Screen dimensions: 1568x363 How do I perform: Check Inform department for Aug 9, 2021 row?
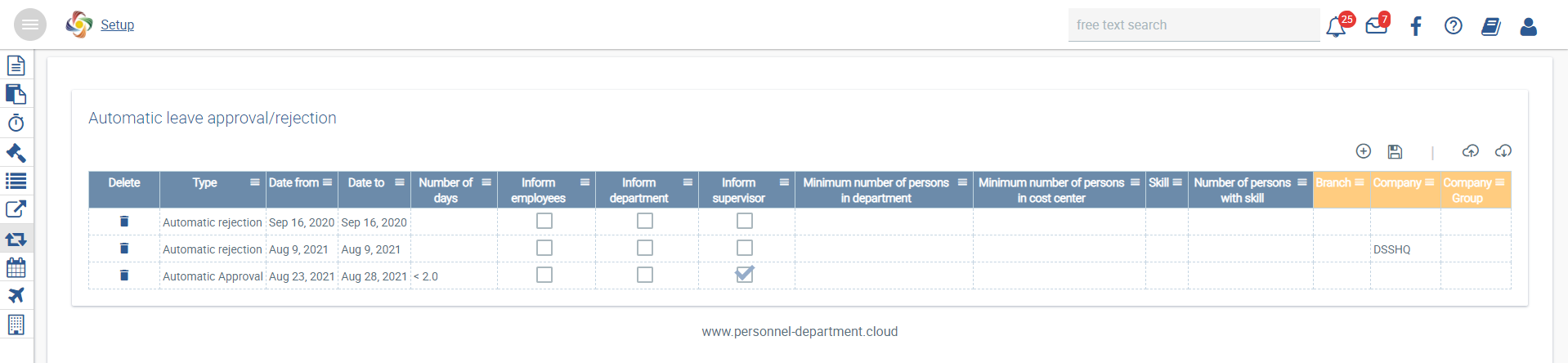tap(645, 248)
